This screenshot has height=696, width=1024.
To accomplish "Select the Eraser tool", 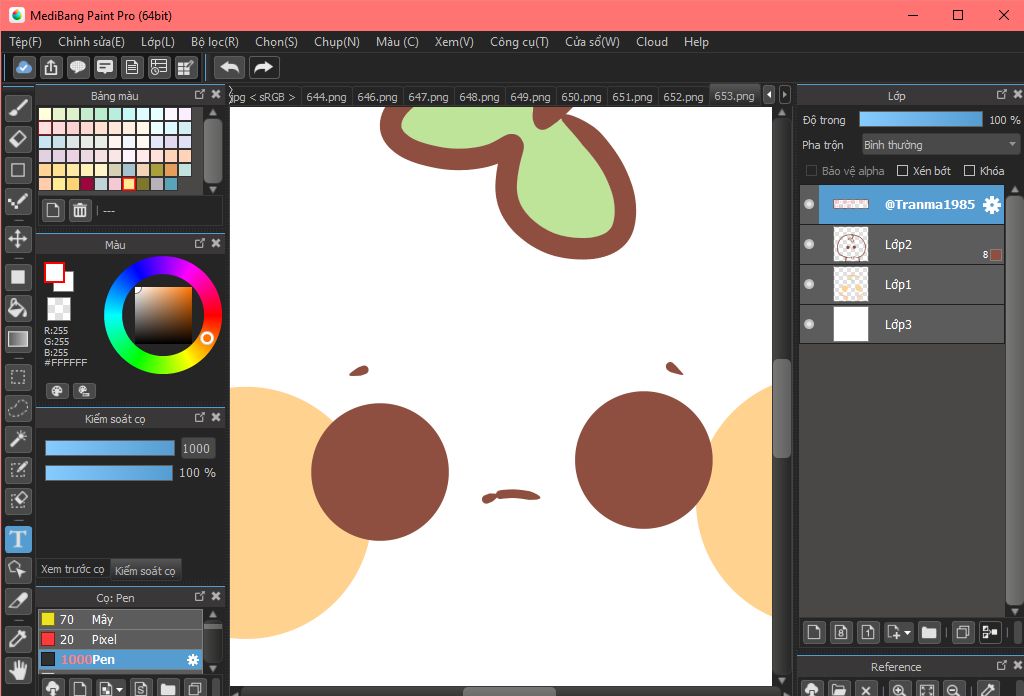I will (x=18, y=138).
